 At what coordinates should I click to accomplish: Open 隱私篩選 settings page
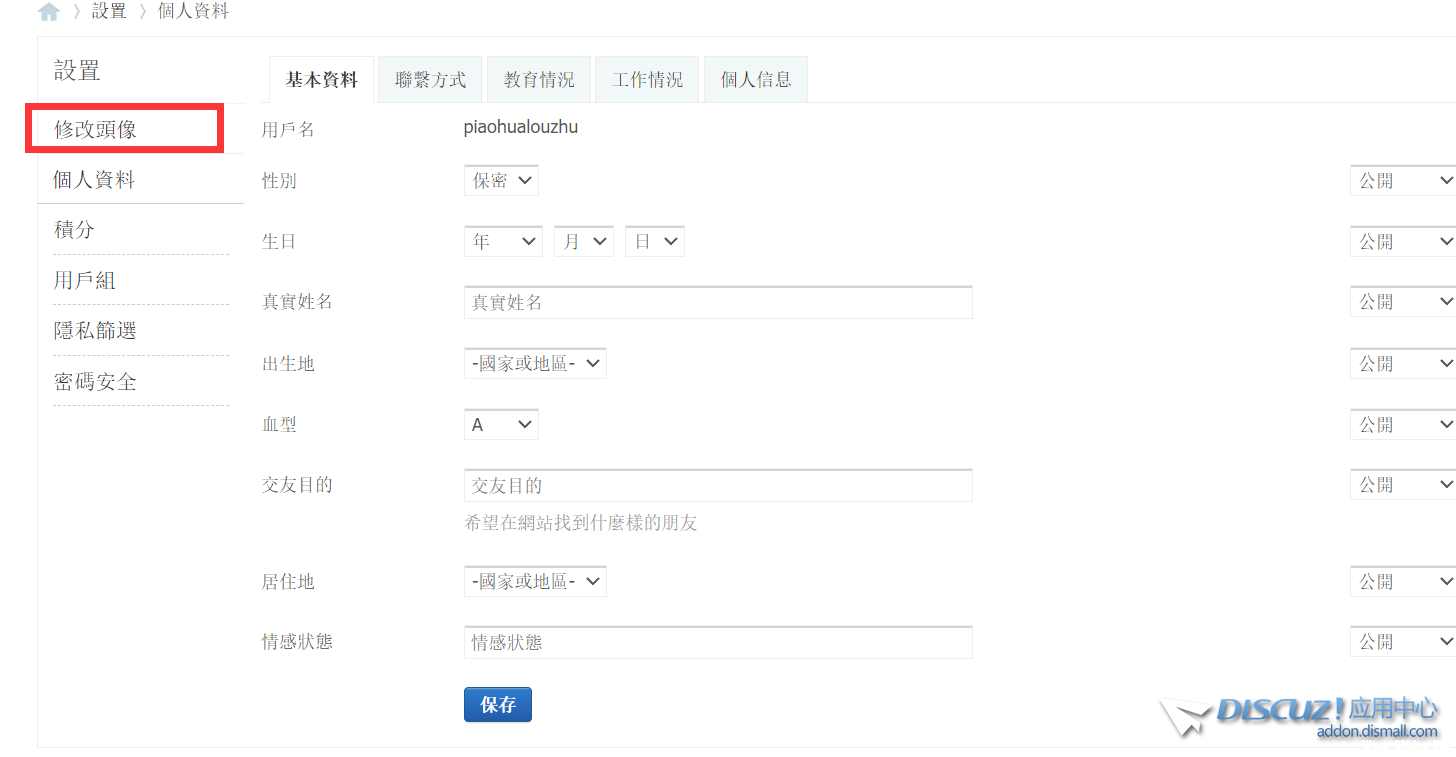click(95, 331)
